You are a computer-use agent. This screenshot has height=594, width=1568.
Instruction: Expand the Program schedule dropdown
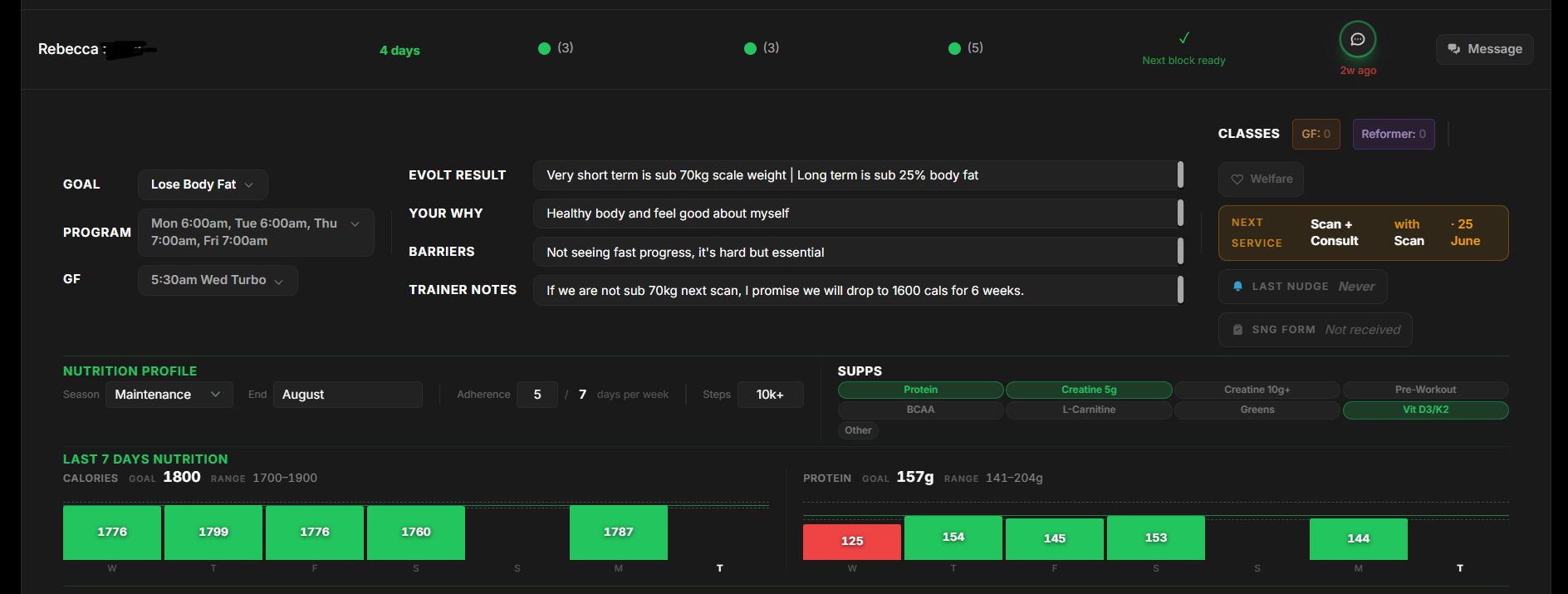[x=256, y=233]
